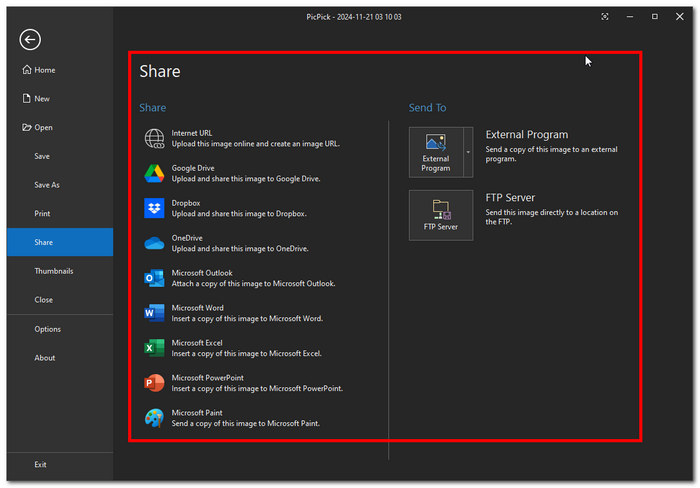Click 'Attach a copy of this image to Microsoft Outlook.'
Viewport: 700px width, 488px height.
click(x=254, y=284)
